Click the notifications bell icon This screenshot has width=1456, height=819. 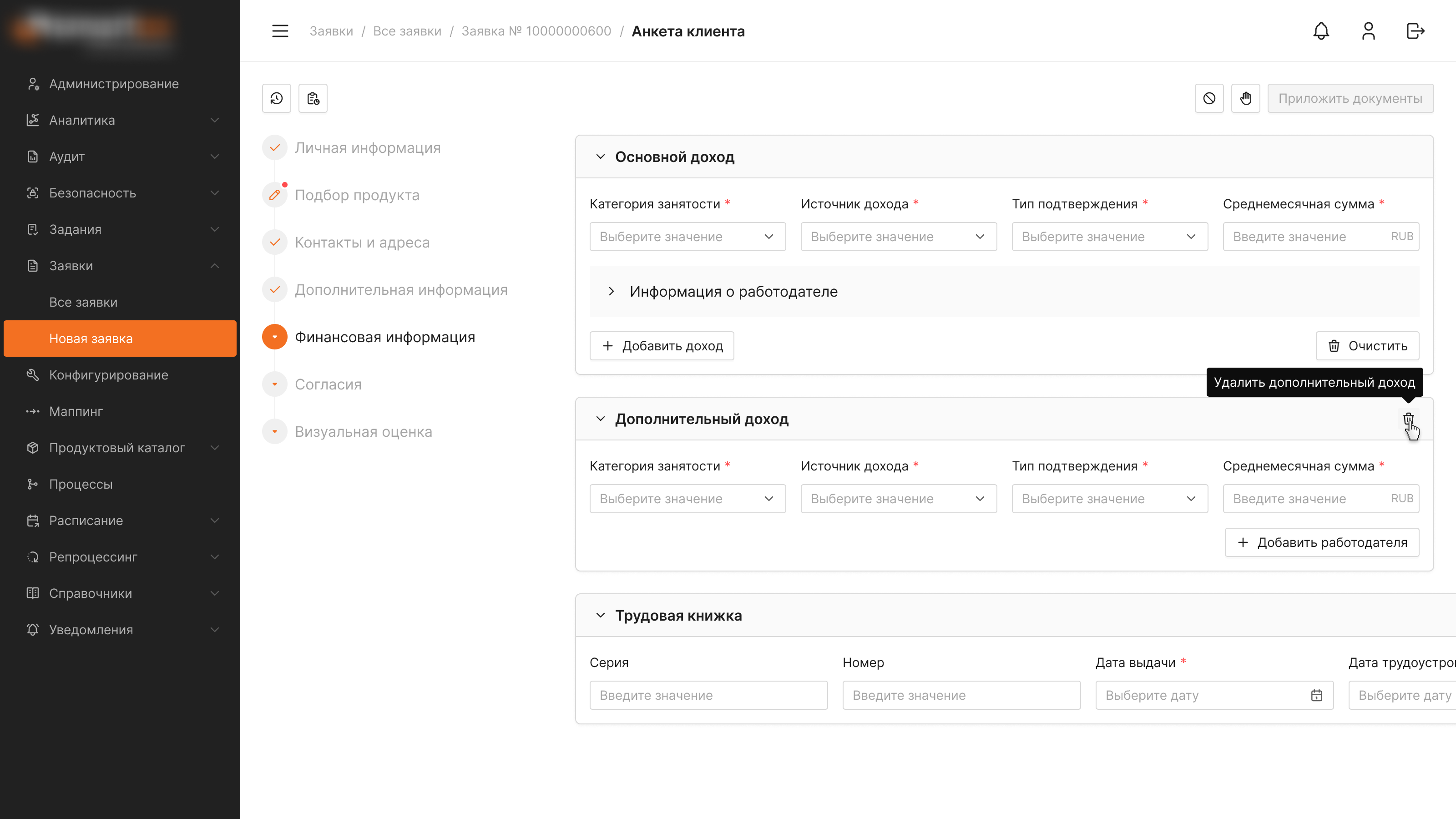tap(1321, 31)
